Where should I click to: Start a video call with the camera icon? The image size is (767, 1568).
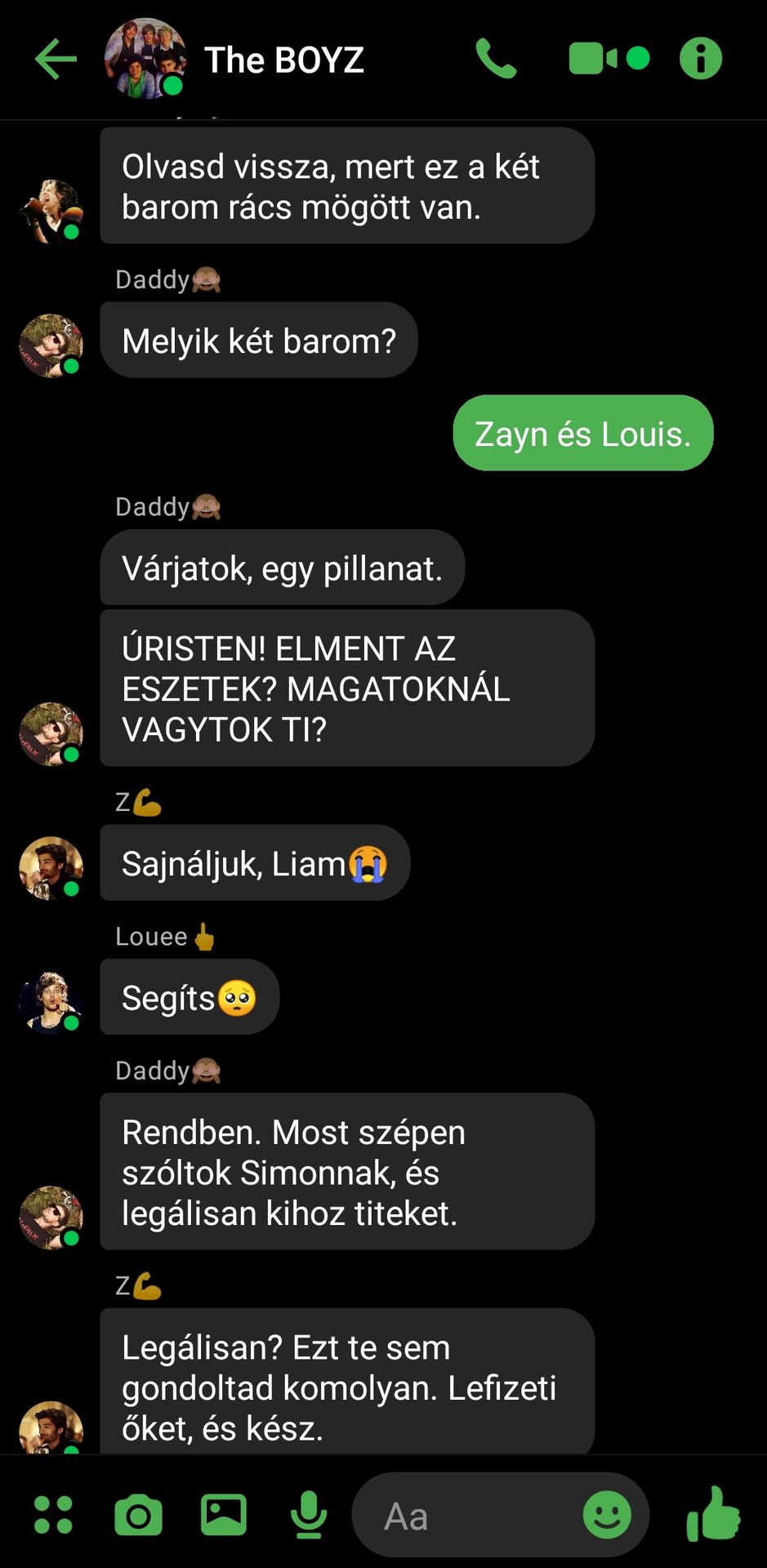tap(609, 59)
